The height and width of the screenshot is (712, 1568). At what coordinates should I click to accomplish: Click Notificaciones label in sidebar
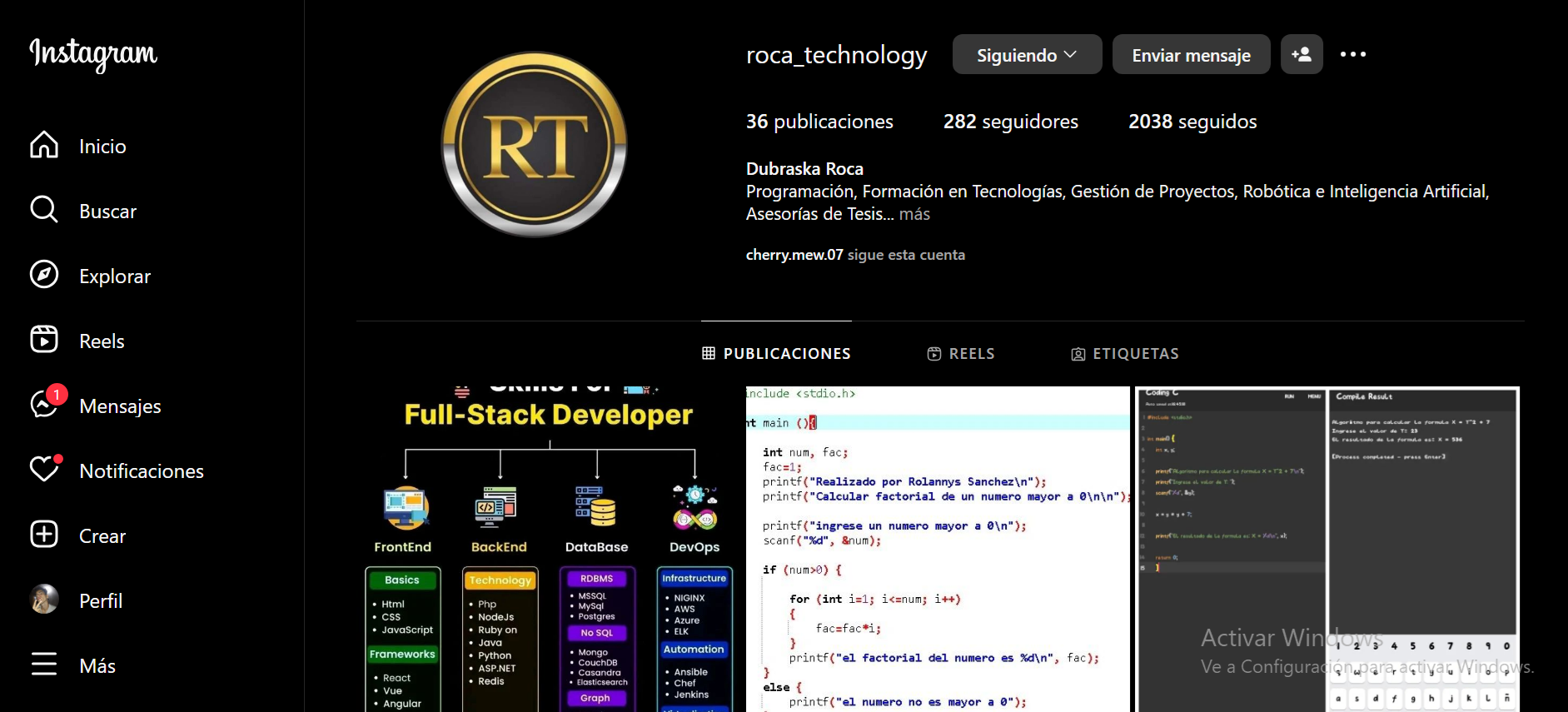coord(142,471)
